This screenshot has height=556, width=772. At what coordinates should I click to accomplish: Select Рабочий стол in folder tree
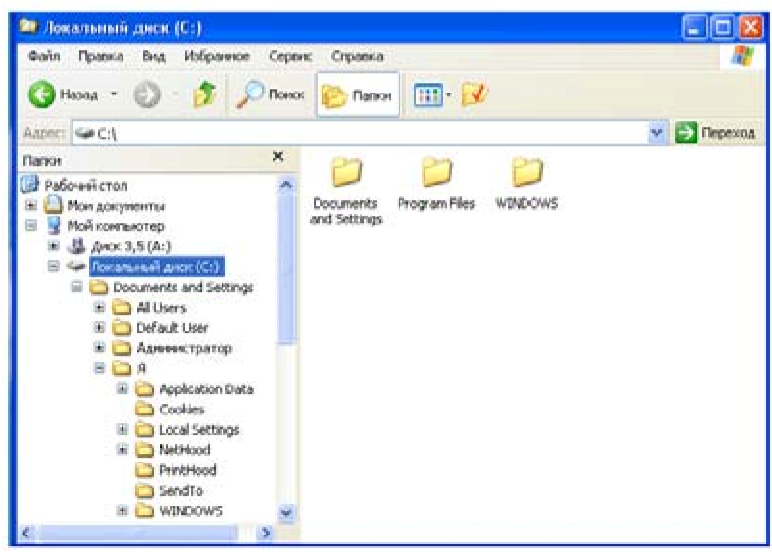pos(86,186)
